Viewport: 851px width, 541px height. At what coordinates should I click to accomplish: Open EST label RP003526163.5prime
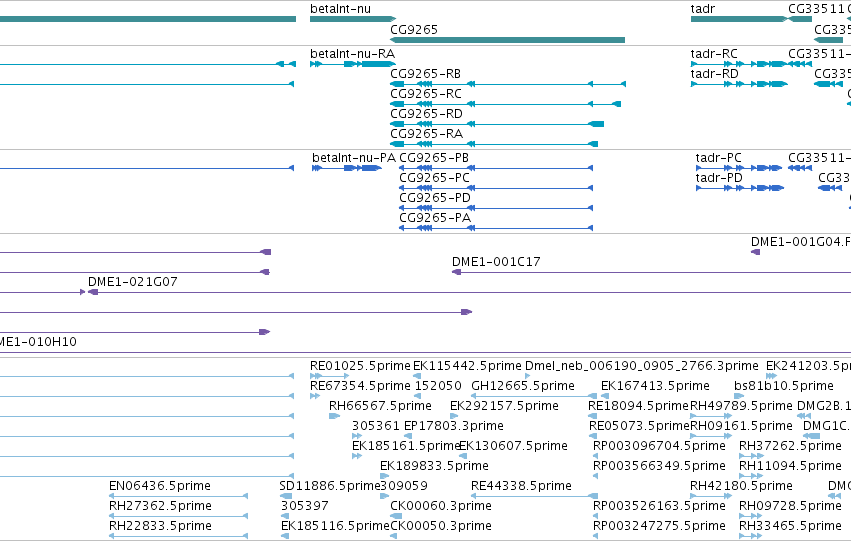point(659,507)
